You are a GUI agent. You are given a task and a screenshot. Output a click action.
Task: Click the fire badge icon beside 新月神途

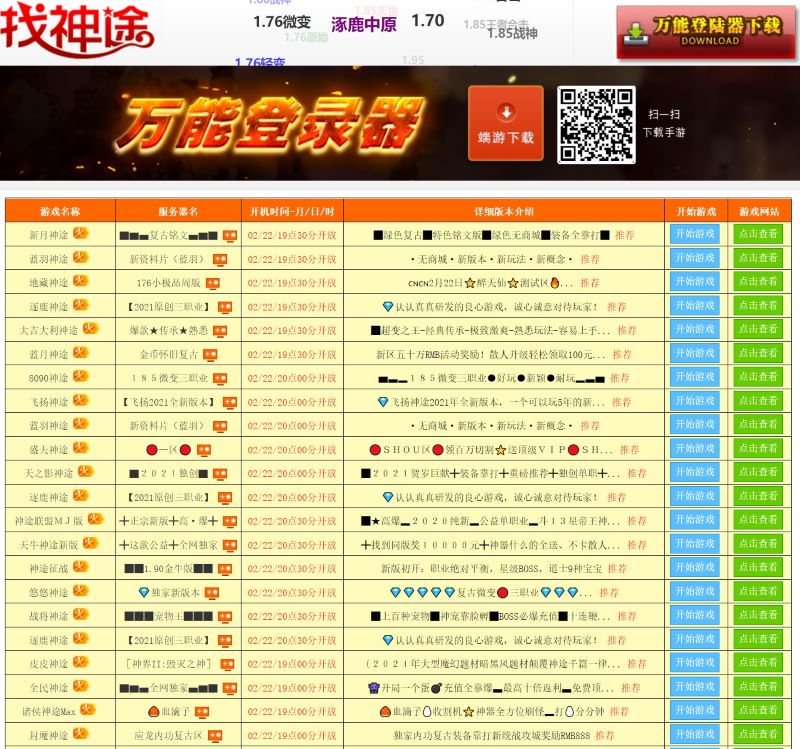81,234
